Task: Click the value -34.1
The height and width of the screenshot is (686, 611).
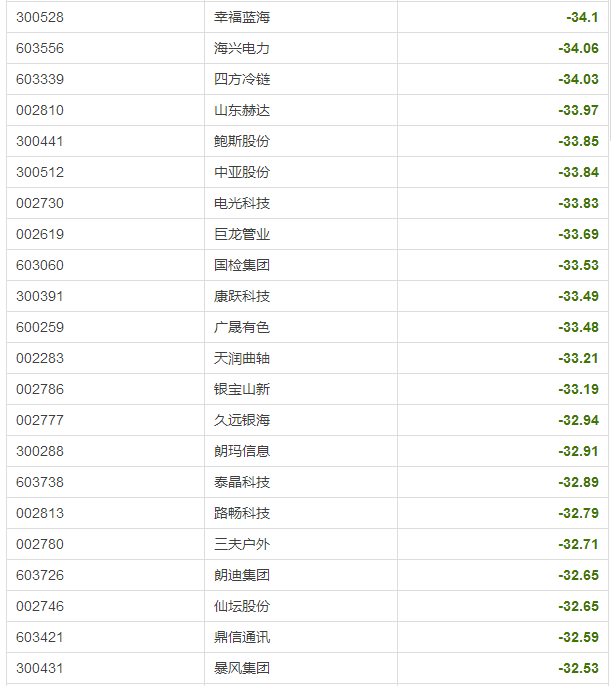Action: coord(582,18)
